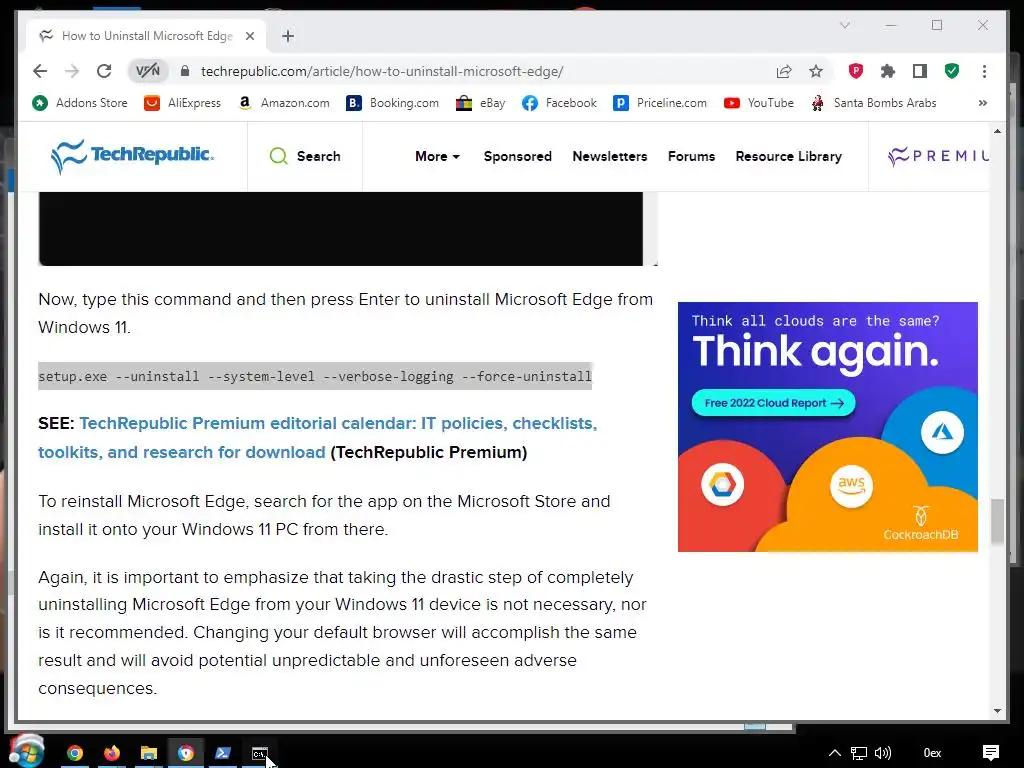This screenshot has width=1024, height=768.
Task: Open Resource Library page
Action: pyautogui.click(x=788, y=156)
